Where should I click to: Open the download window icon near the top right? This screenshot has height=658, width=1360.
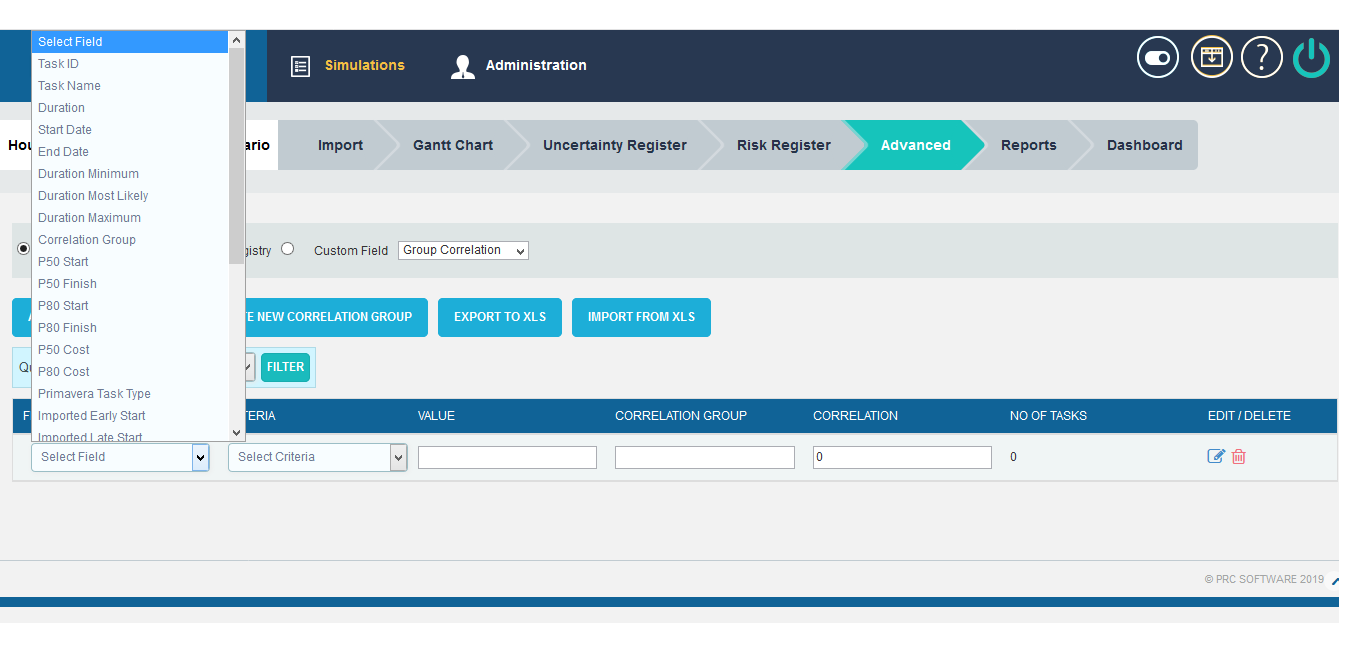[x=1211, y=57]
